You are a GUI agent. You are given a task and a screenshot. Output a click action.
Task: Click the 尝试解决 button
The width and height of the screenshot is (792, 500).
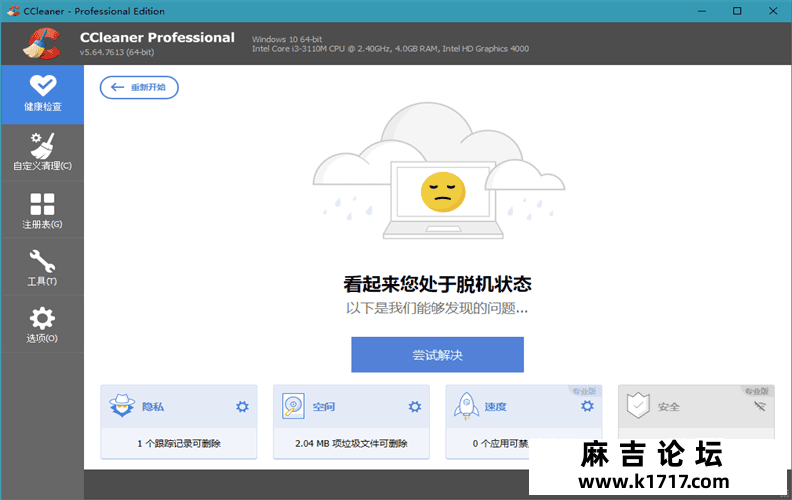(437, 355)
